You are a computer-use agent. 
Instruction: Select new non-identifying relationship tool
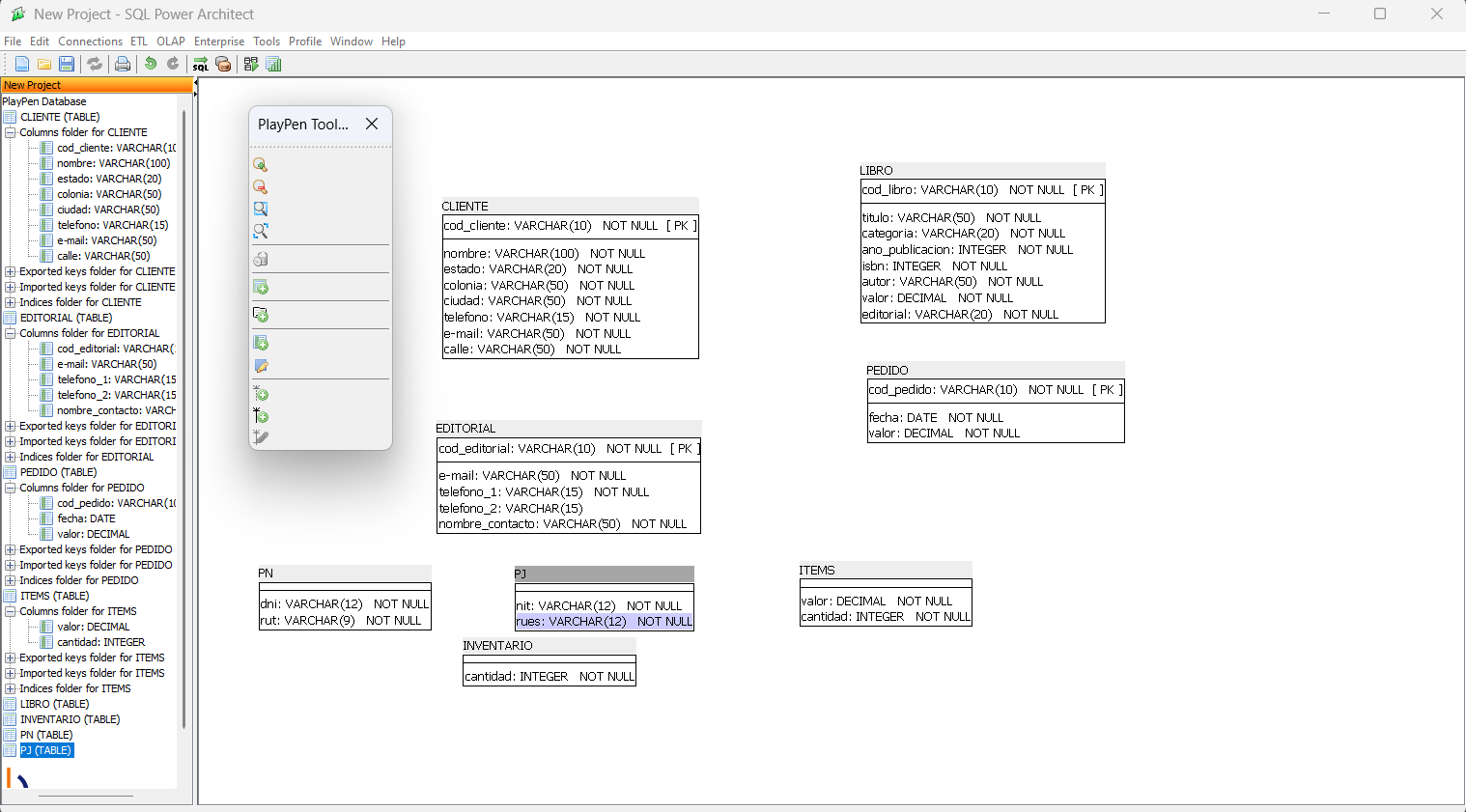pos(260,394)
